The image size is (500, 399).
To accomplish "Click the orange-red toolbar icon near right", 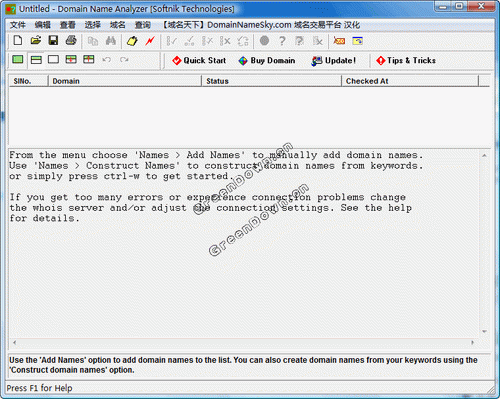I will tap(339, 41).
